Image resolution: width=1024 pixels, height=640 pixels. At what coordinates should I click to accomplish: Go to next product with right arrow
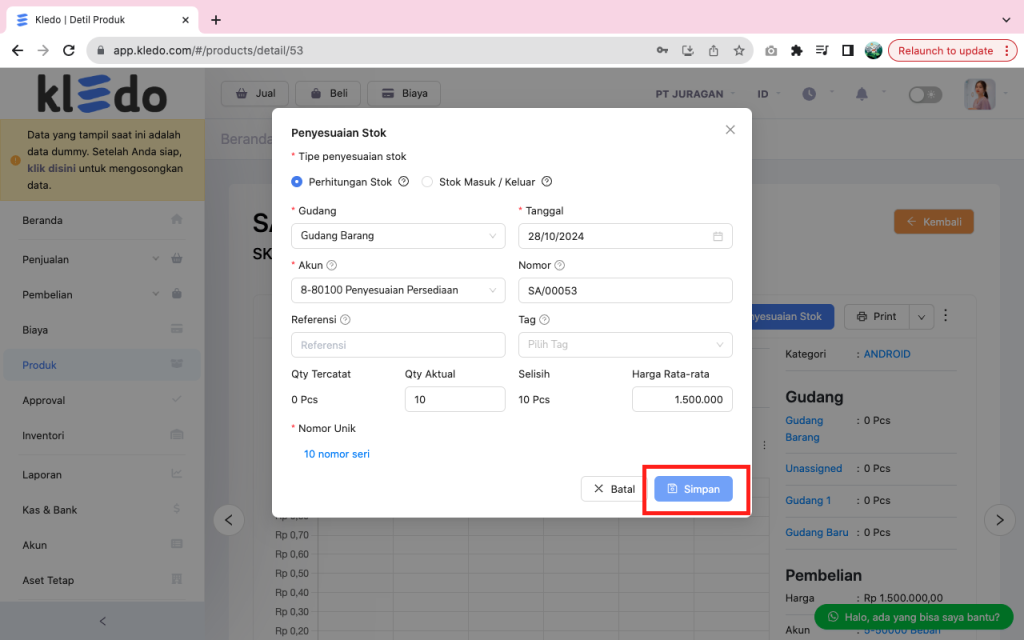(999, 520)
